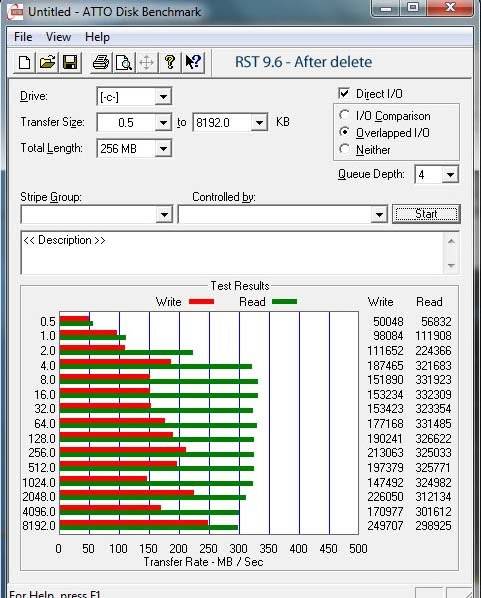The height and width of the screenshot is (598, 481).
Task: Toggle the Direct I/O checkbox
Action: coord(344,93)
